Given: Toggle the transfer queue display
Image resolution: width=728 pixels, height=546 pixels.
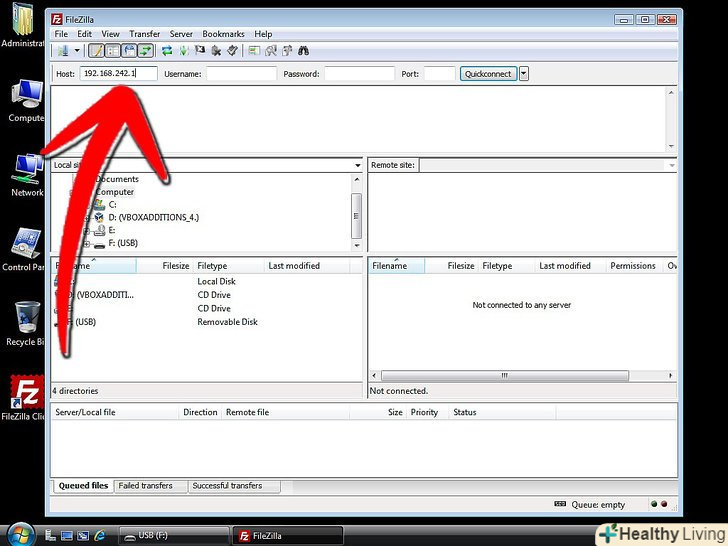Looking at the screenshot, I should coord(146,50).
